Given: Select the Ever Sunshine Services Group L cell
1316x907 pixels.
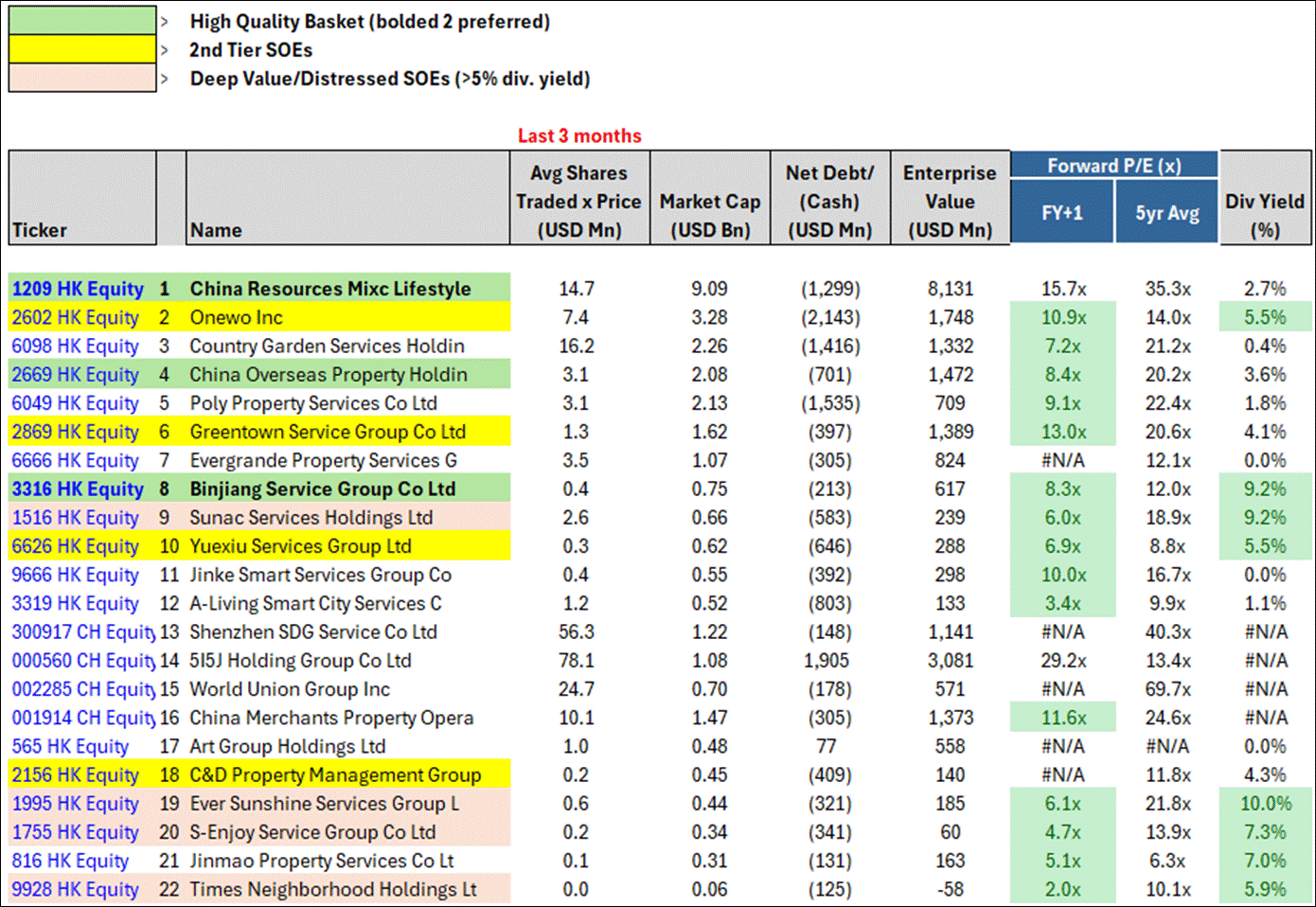Looking at the screenshot, I should tap(347, 803).
